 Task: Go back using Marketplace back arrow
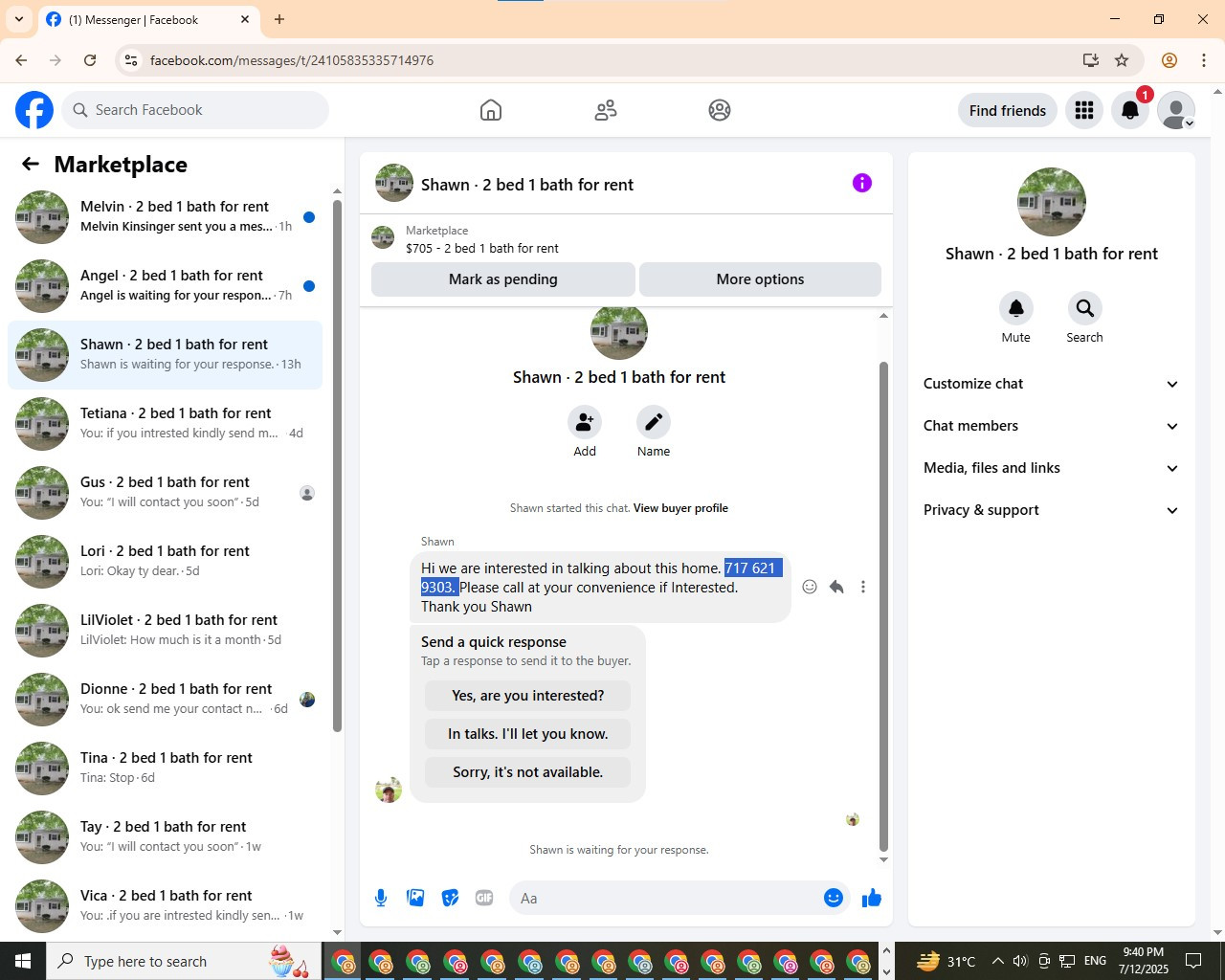point(31,164)
